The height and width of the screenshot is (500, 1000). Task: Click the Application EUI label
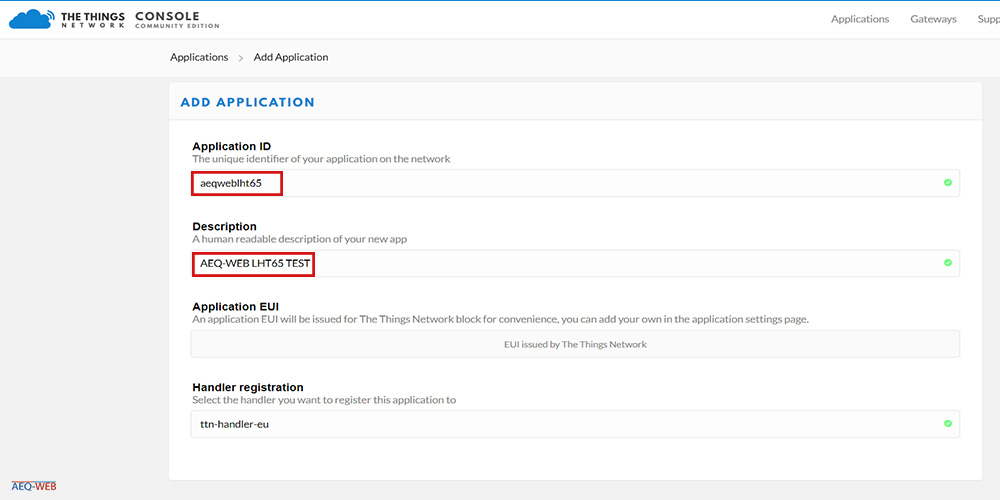(x=235, y=307)
